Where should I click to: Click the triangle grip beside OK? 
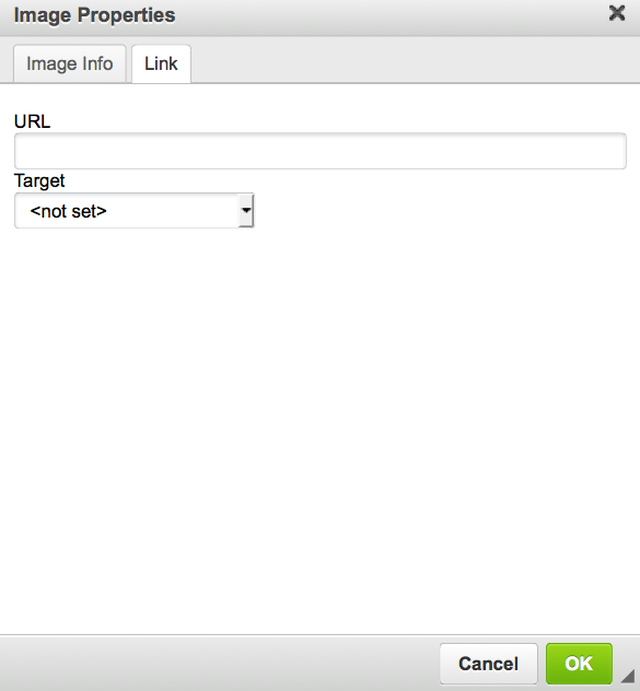[x=627, y=677]
